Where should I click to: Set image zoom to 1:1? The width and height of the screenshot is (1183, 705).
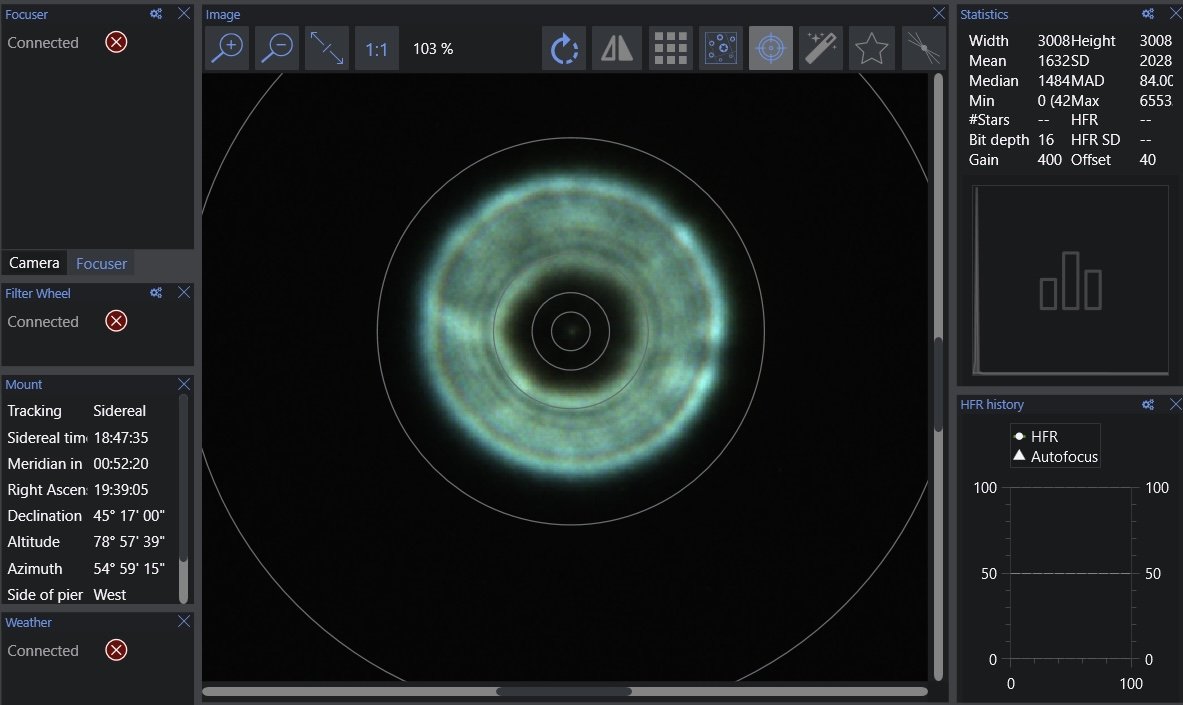click(377, 48)
